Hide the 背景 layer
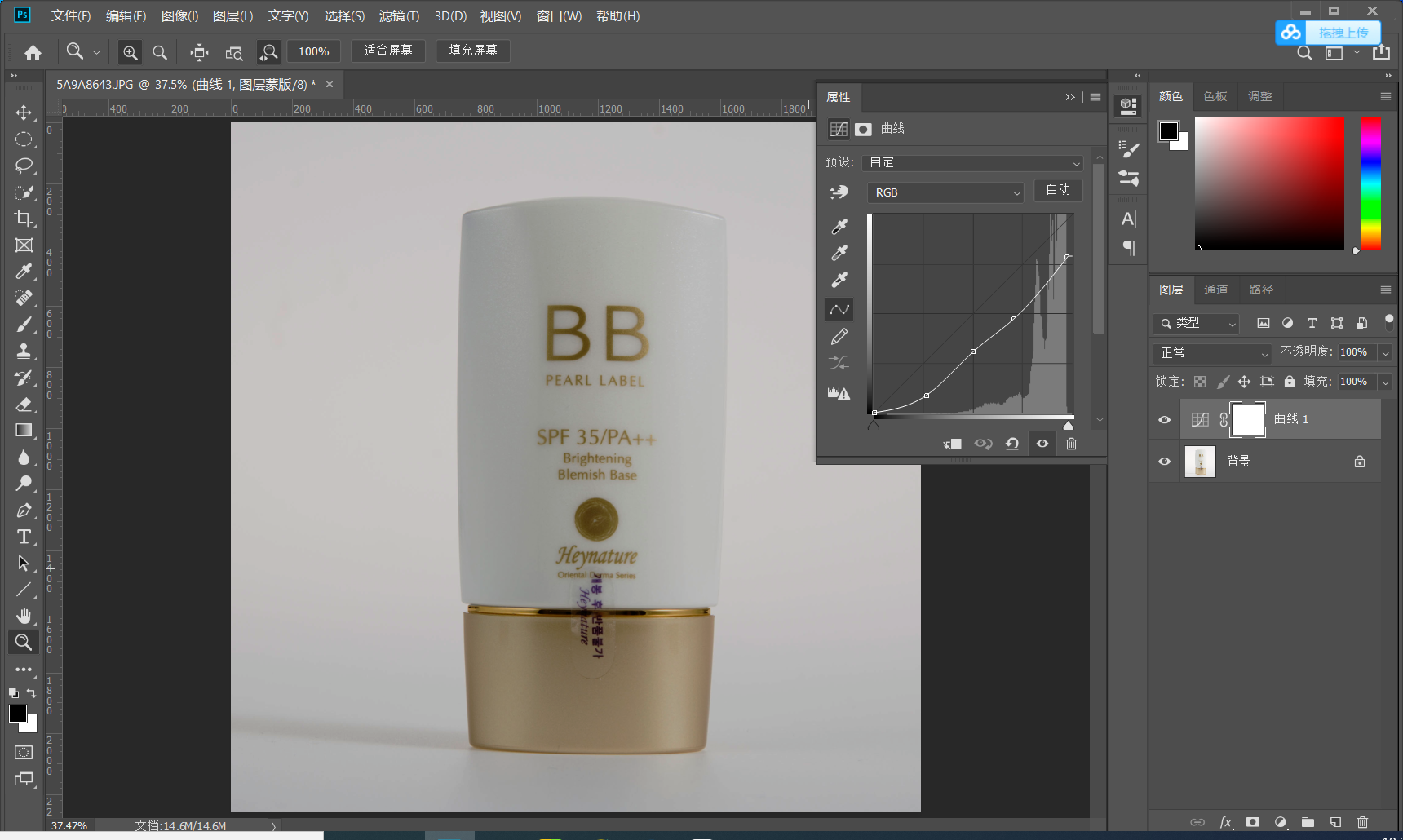This screenshot has width=1403, height=840. pos(1165,462)
